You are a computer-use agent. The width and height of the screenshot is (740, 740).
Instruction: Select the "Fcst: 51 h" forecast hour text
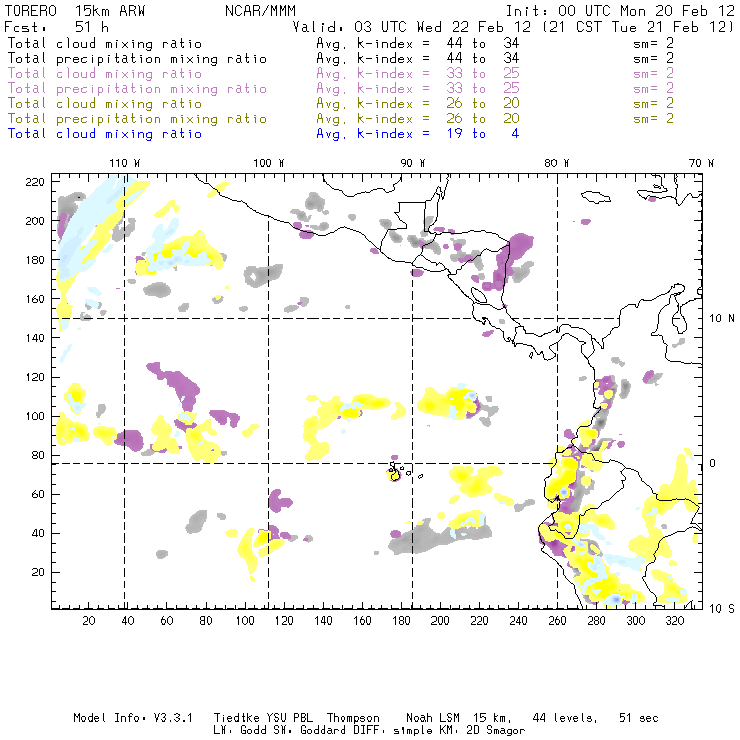click(57, 27)
